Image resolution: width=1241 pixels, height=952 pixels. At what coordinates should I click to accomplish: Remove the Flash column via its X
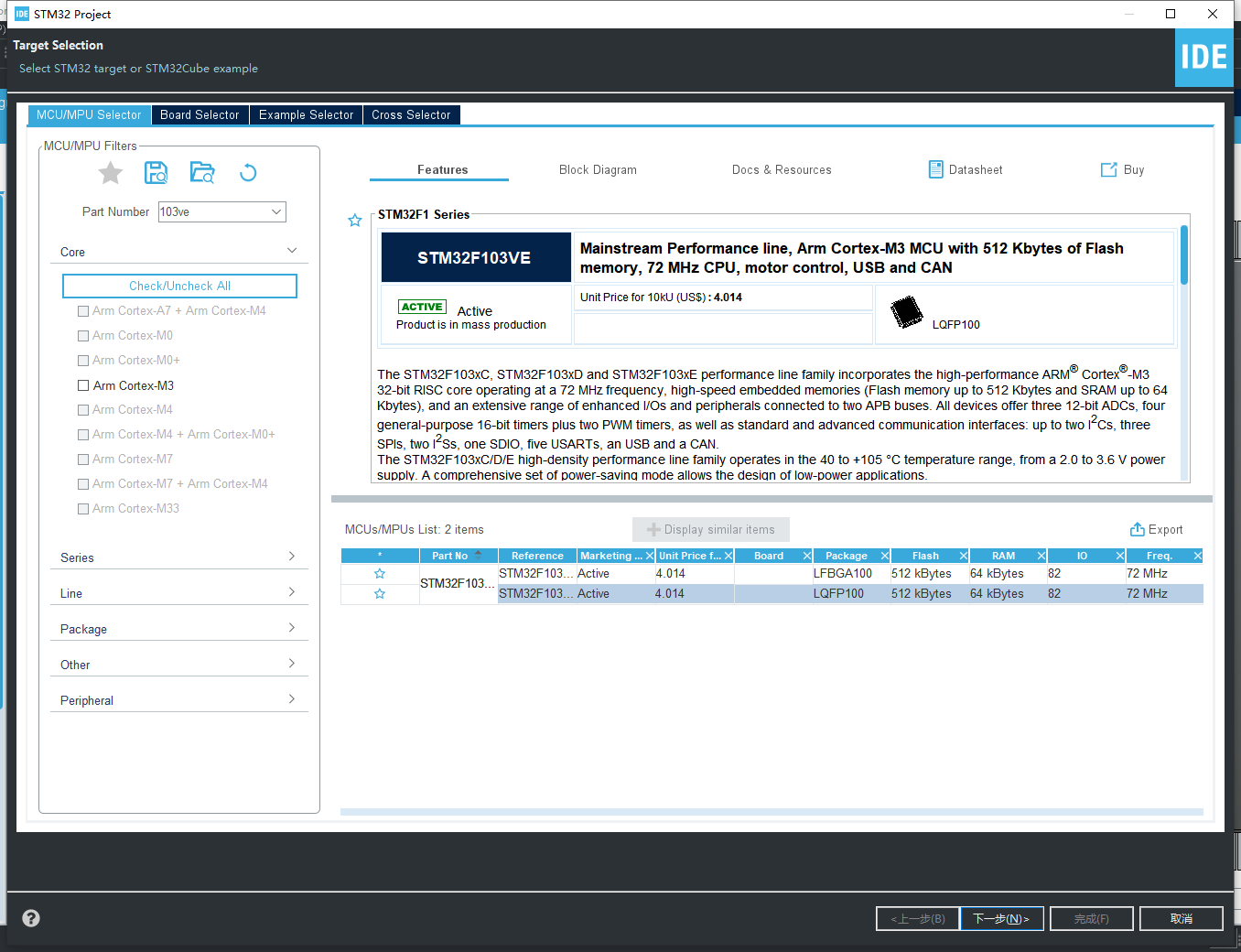(964, 556)
